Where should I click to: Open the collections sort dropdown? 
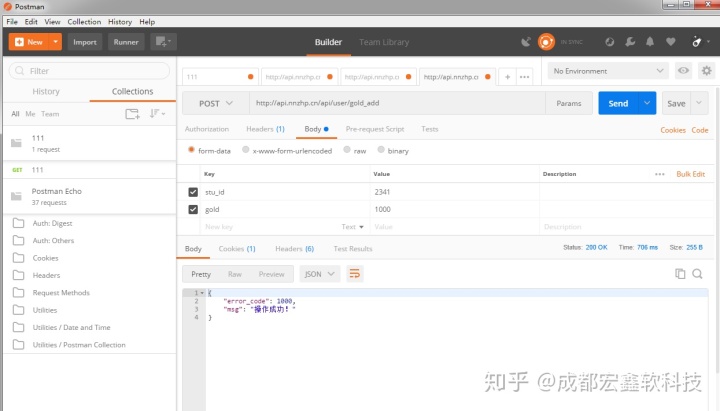click(x=157, y=113)
